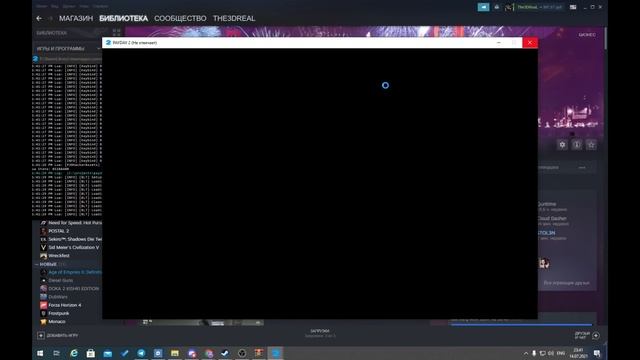The image size is (640, 360).
Task: Switch to PAYDAY 2 taskbar button
Action: (276, 353)
